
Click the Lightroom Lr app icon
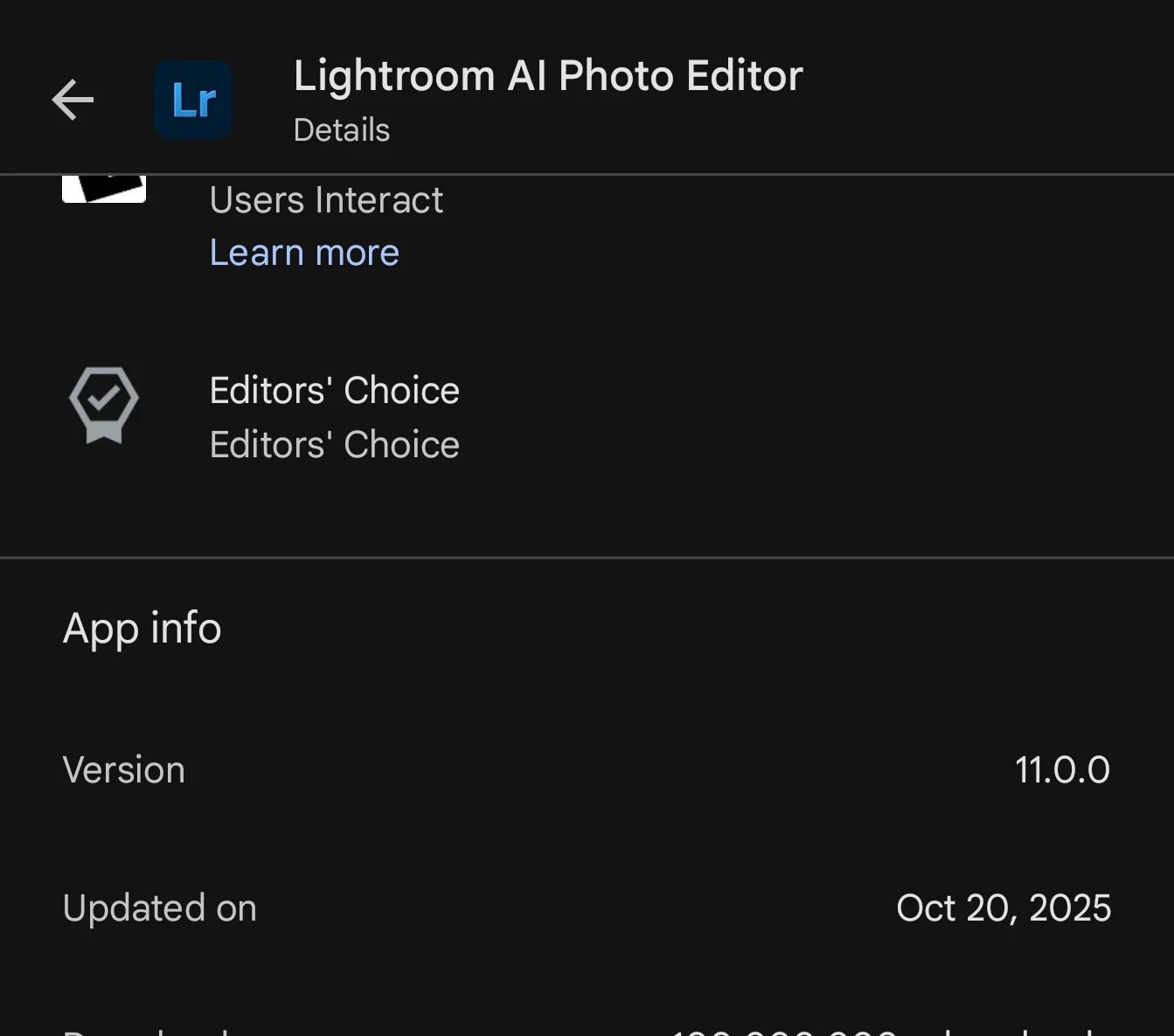(x=193, y=100)
